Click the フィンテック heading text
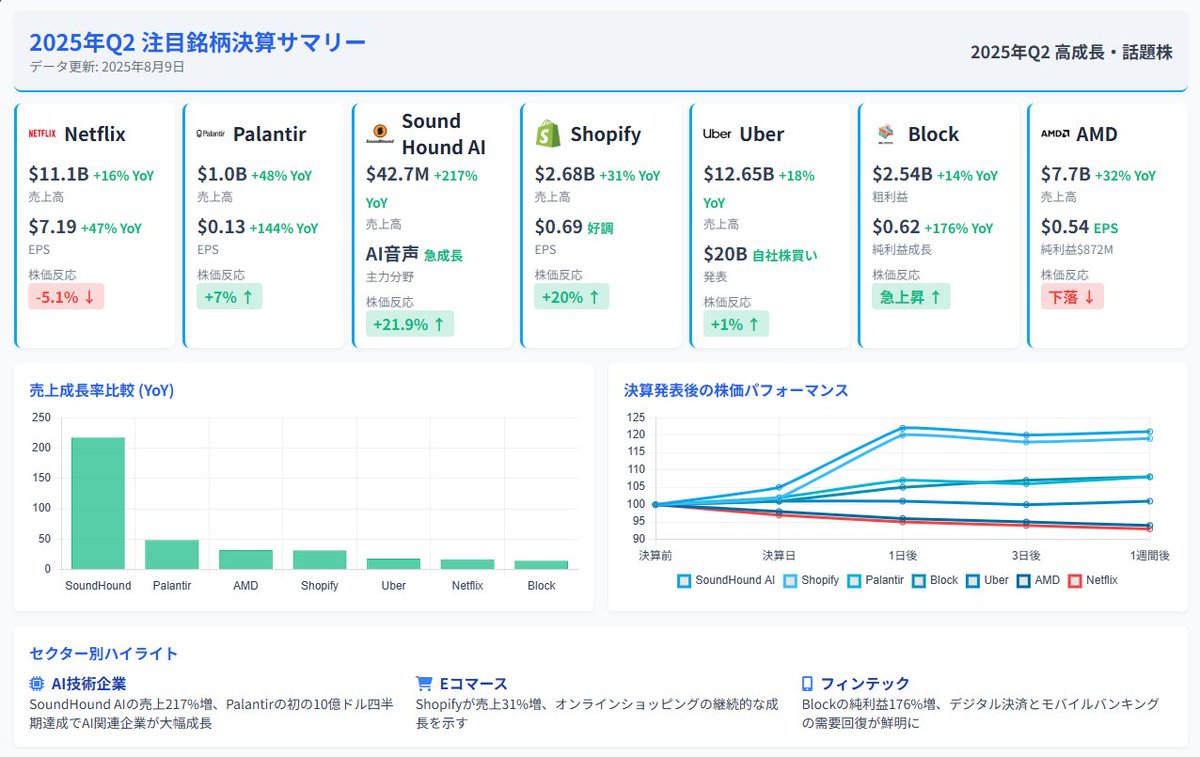This screenshot has width=1200, height=757. coord(865,684)
